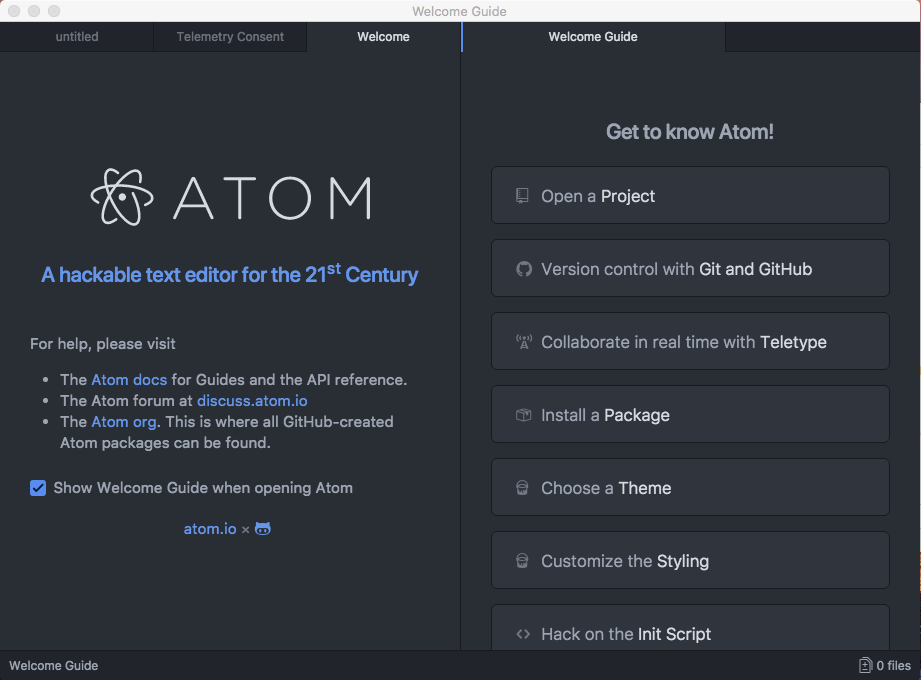Click the 0 files Git status indicator

click(x=885, y=666)
